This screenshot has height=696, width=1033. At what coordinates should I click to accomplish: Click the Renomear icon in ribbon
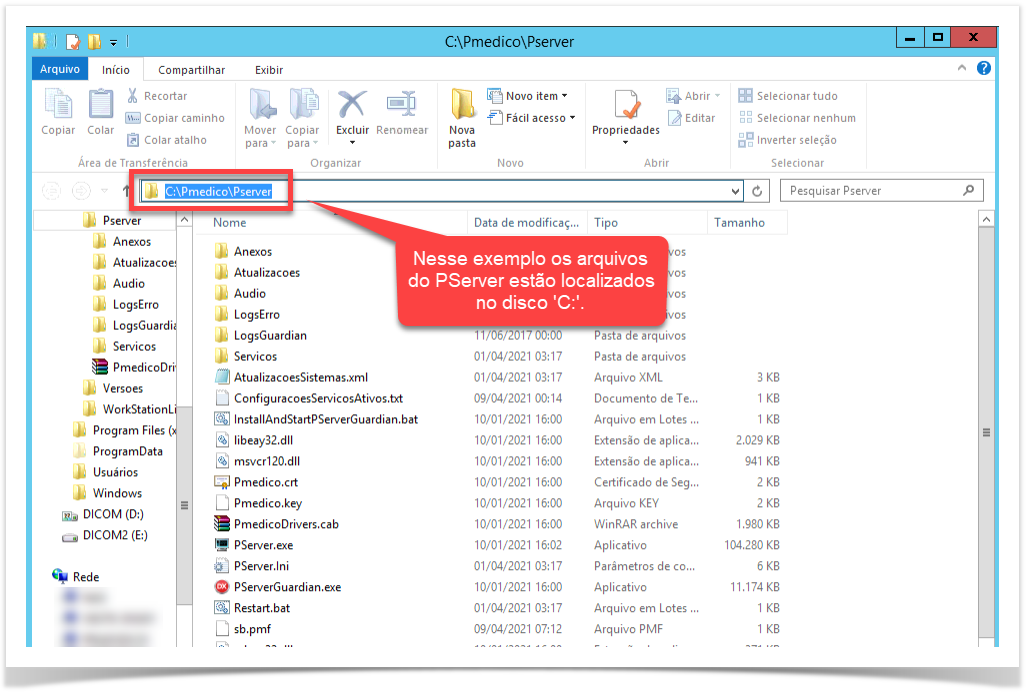click(x=402, y=105)
